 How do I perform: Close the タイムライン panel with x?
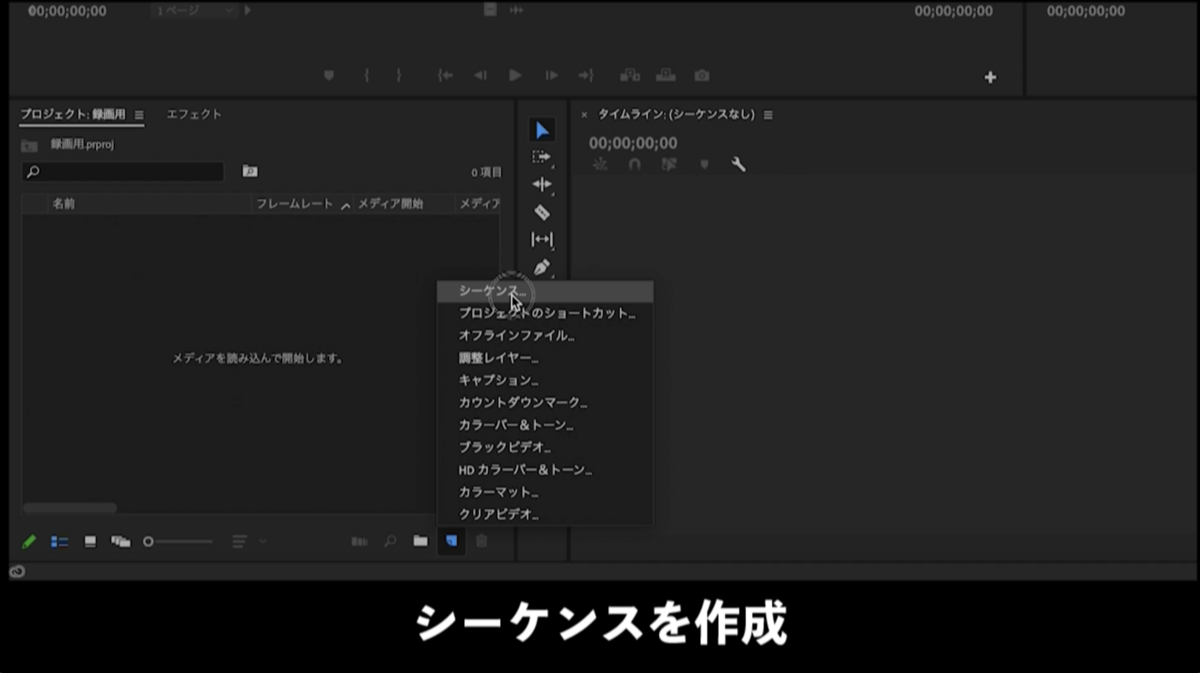click(584, 115)
